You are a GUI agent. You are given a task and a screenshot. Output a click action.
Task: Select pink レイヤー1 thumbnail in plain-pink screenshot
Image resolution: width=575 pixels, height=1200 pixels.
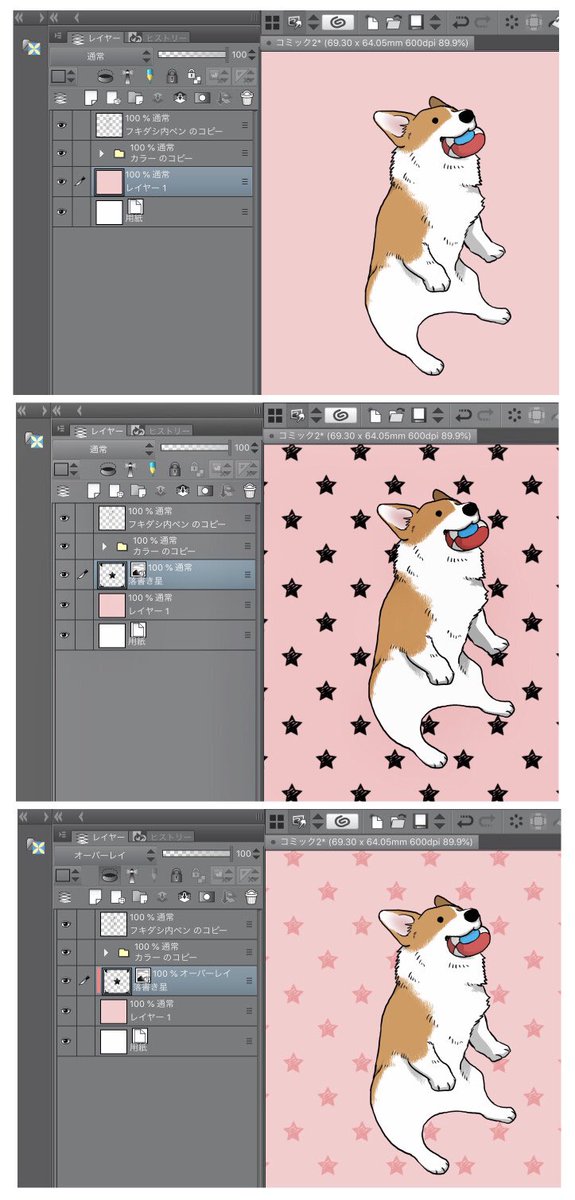(x=107, y=182)
